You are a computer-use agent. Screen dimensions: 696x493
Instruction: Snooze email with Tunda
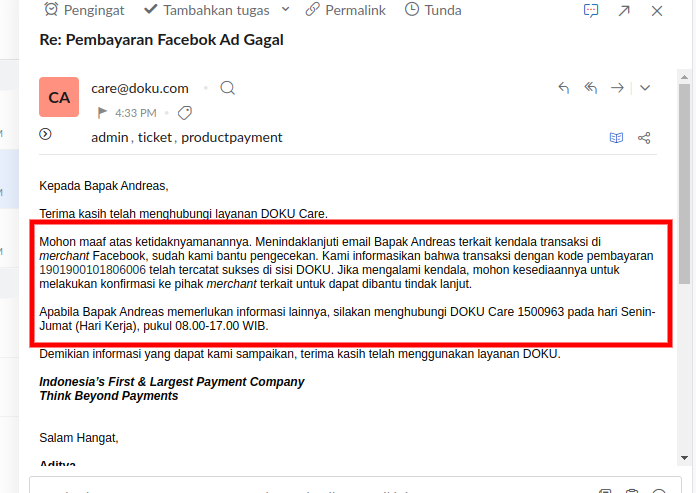pyautogui.click(x=433, y=10)
